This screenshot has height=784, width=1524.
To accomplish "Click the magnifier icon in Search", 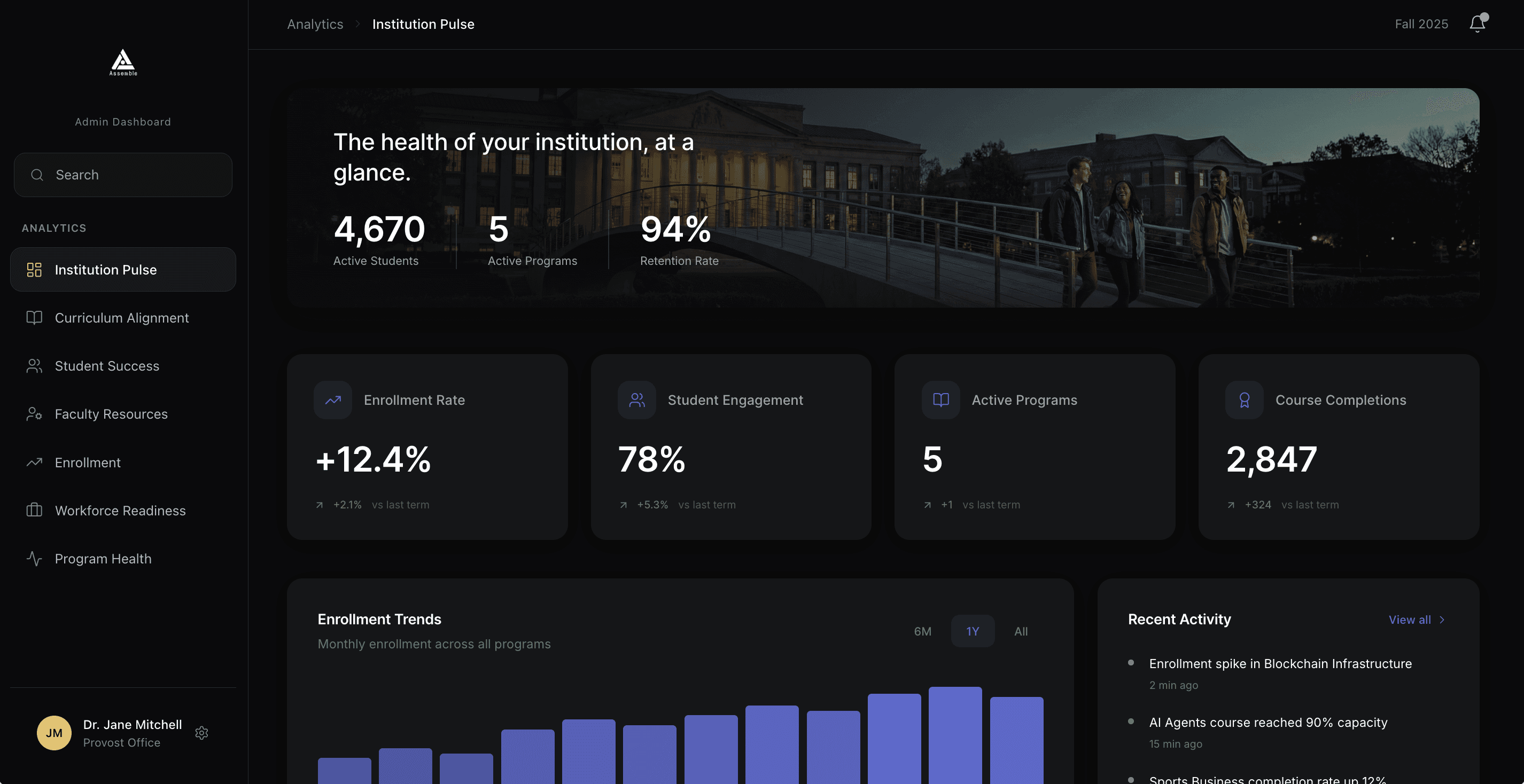I will [x=37, y=175].
